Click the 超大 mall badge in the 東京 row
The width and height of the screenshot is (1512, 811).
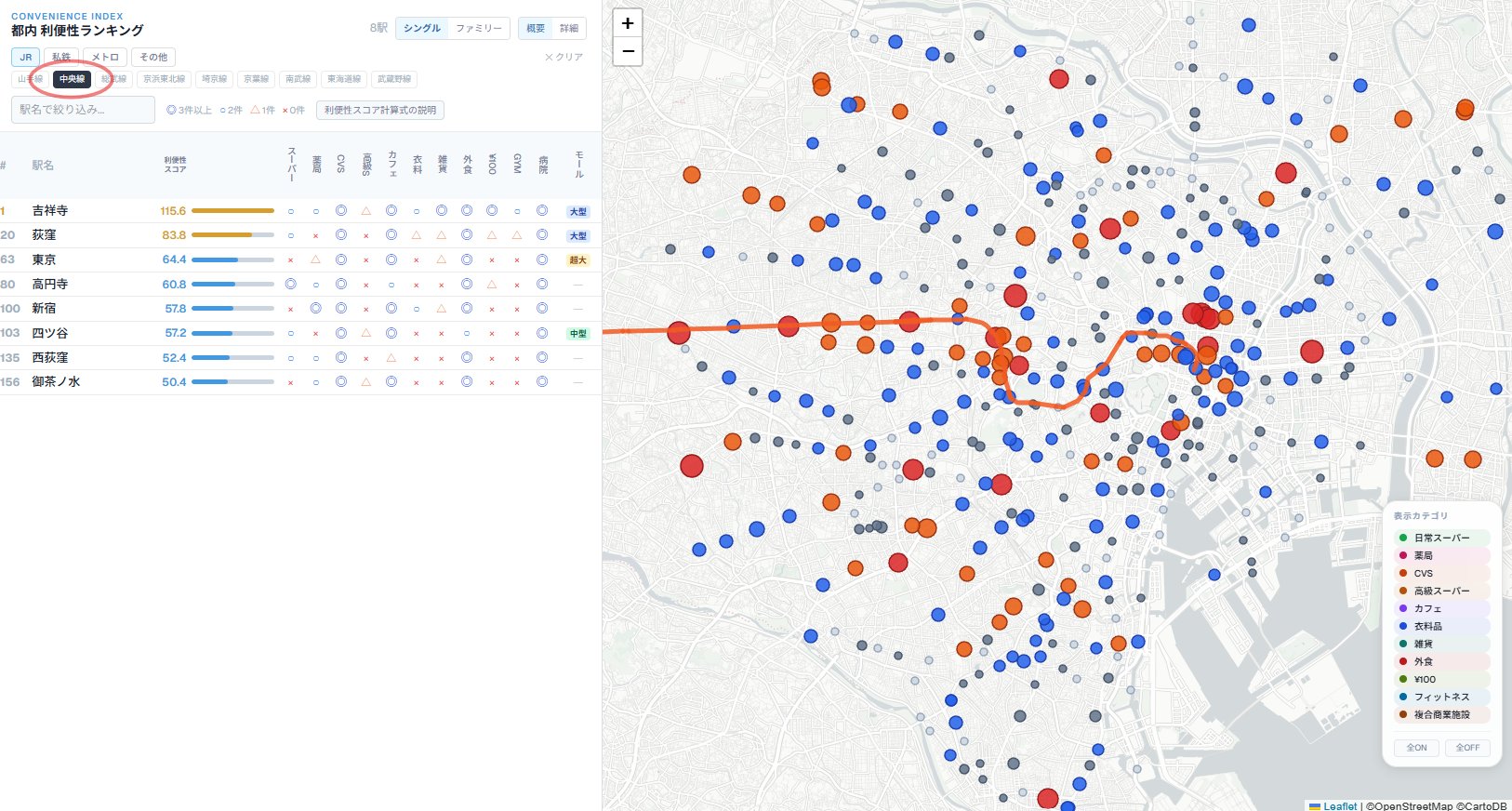coord(578,259)
